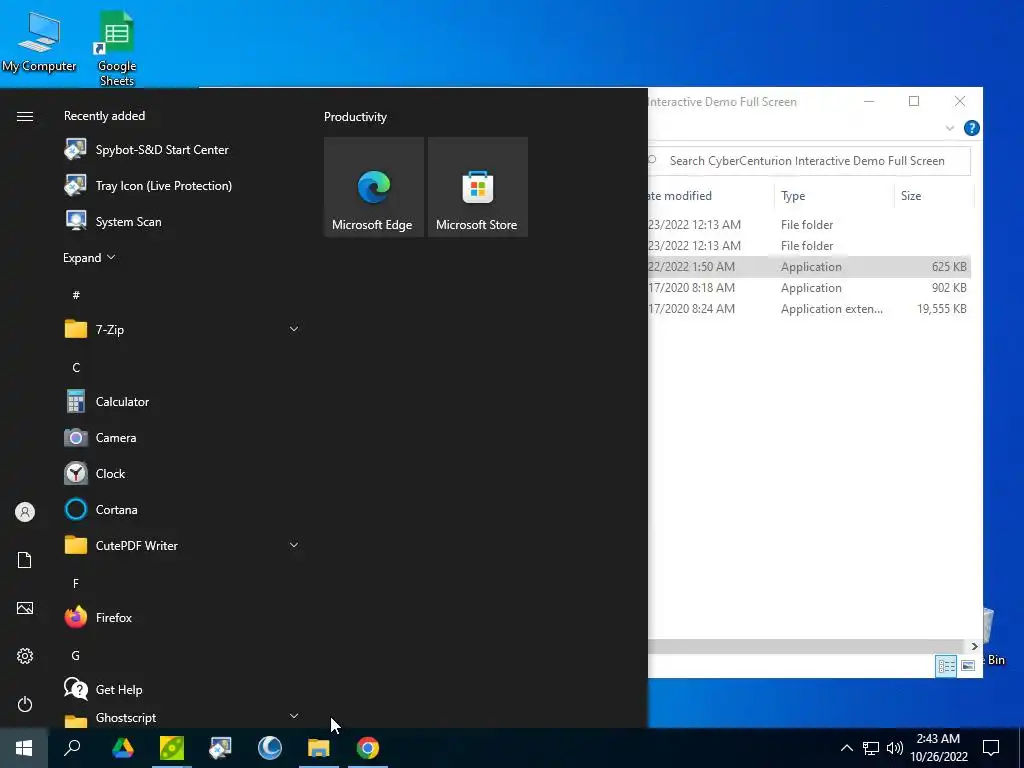Open Pictures from the Start sidebar
Viewport: 1024px width, 768px height.
[x=25, y=608]
